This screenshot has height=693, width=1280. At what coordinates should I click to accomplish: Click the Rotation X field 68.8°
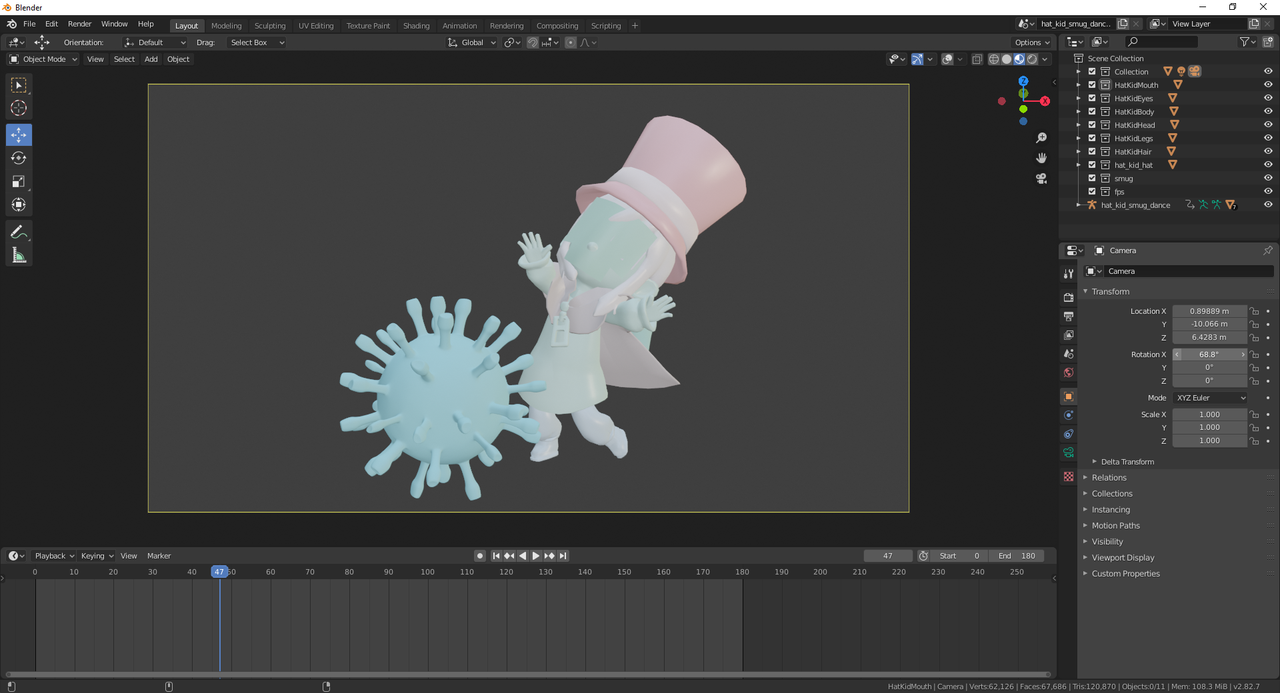pos(1210,355)
